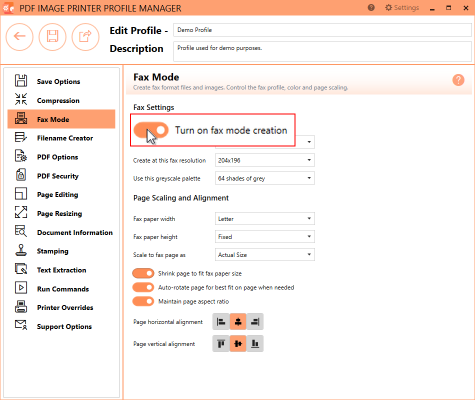Click the Page Editing icon
Image resolution: width=475 pixels, height=400 pixels.
pyautogui.click(x=21, y=194)
